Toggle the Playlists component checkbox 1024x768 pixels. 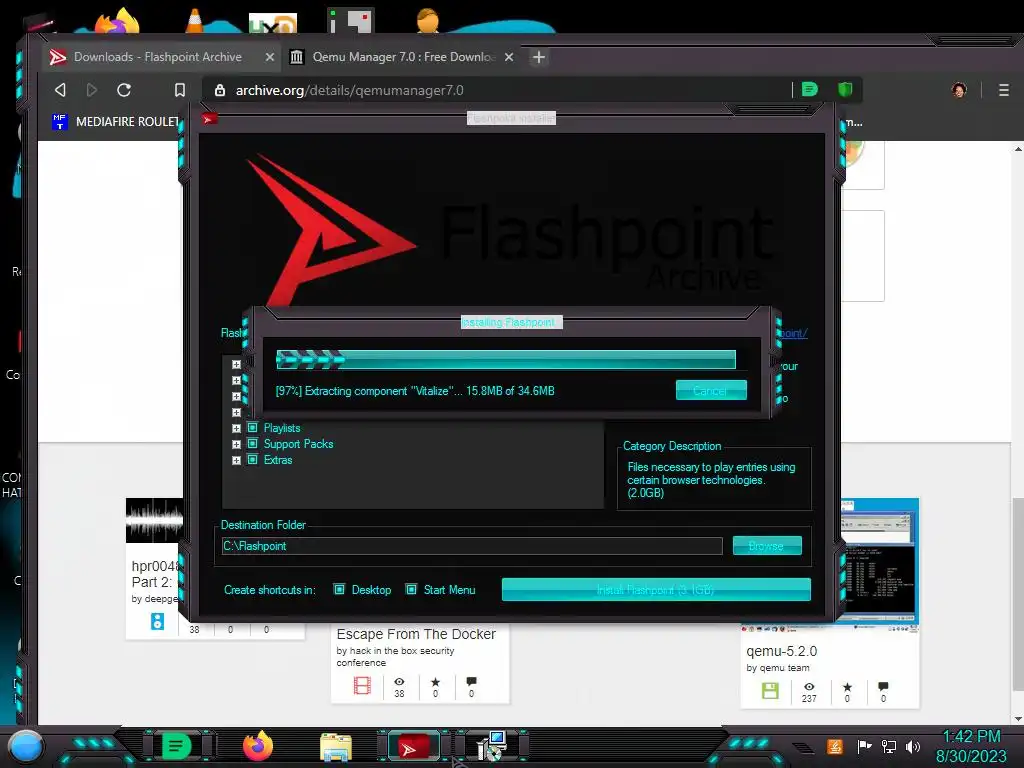pyautogui.click(x=253, y=428)
